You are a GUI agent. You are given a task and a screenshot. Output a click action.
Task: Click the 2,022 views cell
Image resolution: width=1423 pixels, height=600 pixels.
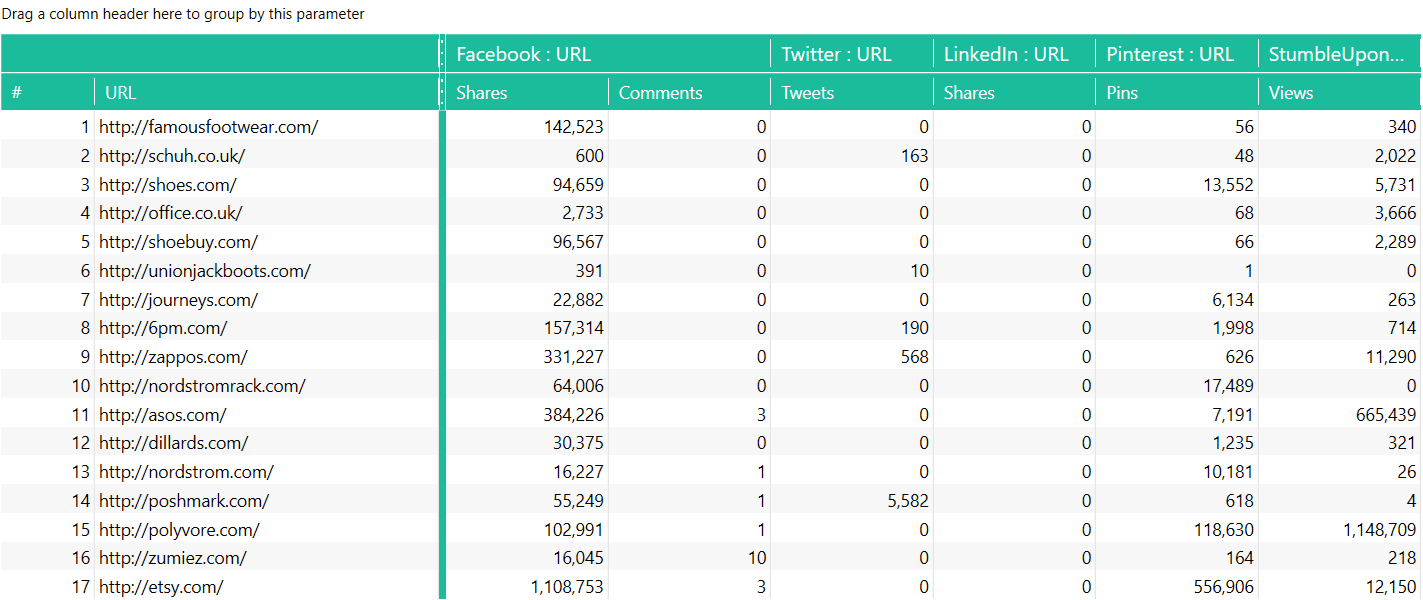click(x=1339, y=156)
